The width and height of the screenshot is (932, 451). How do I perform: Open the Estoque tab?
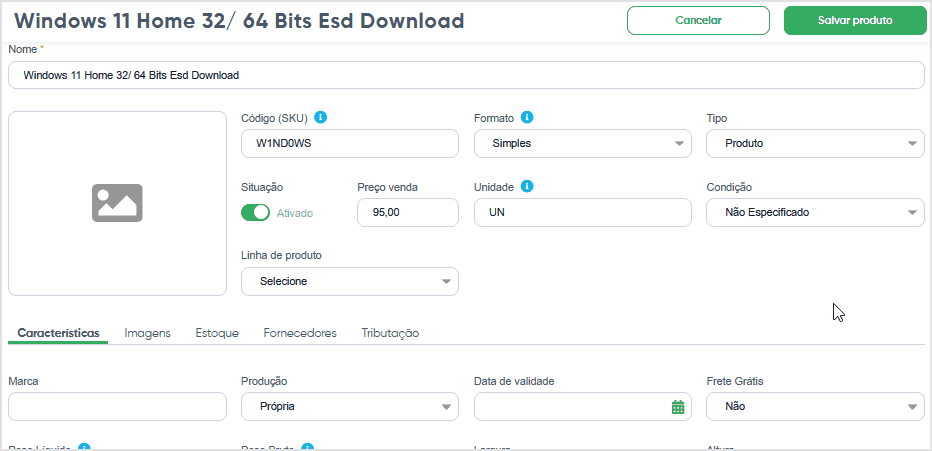point(217,333)
